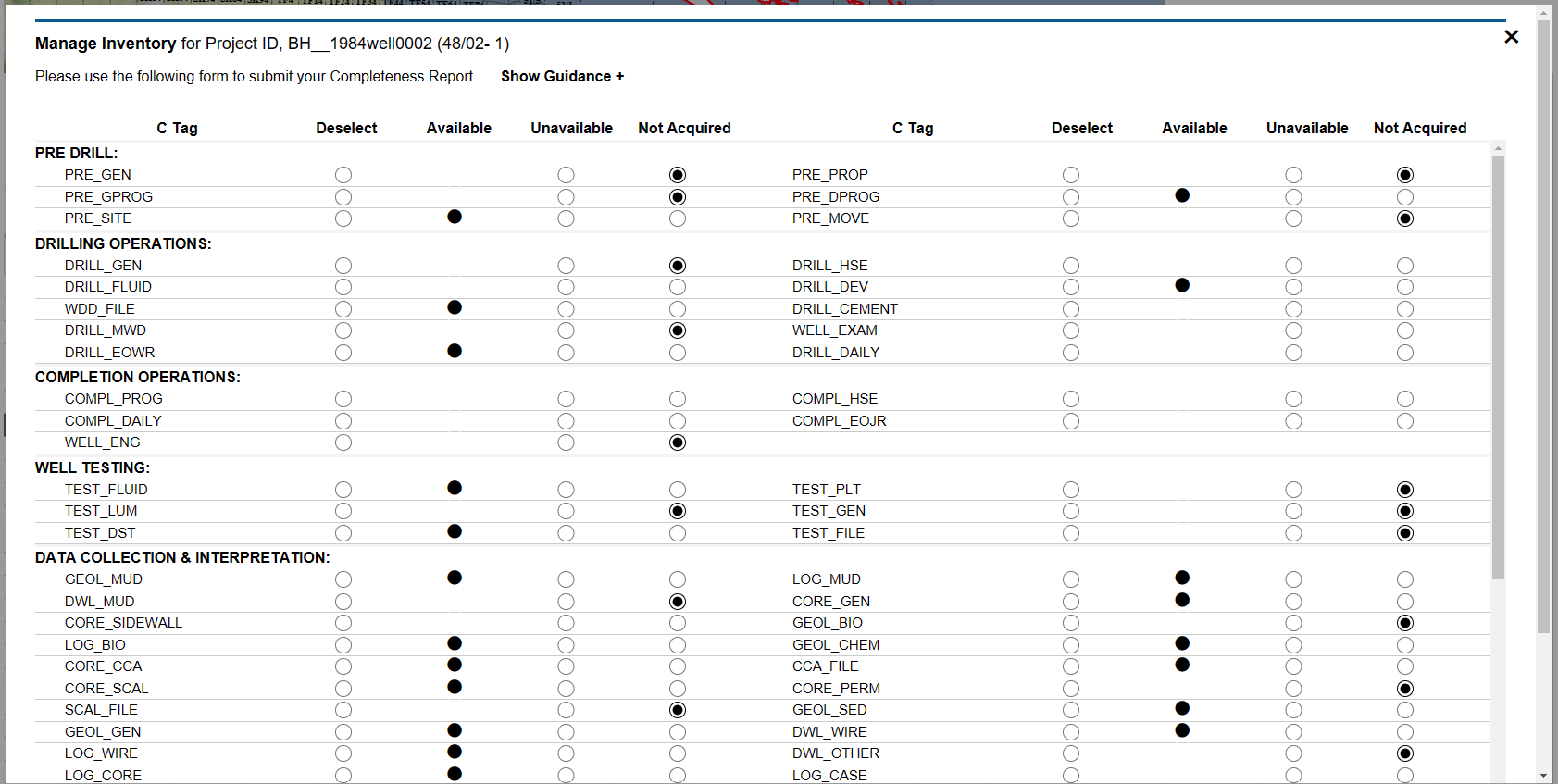Deselect the TEST_FILE entry
Viewport: 1558px width, 784px height.
[x=1071, y=533]
